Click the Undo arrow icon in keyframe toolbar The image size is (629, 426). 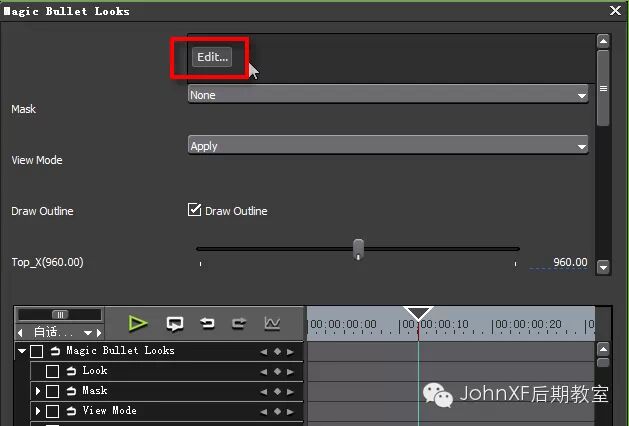tap(207, 323)
